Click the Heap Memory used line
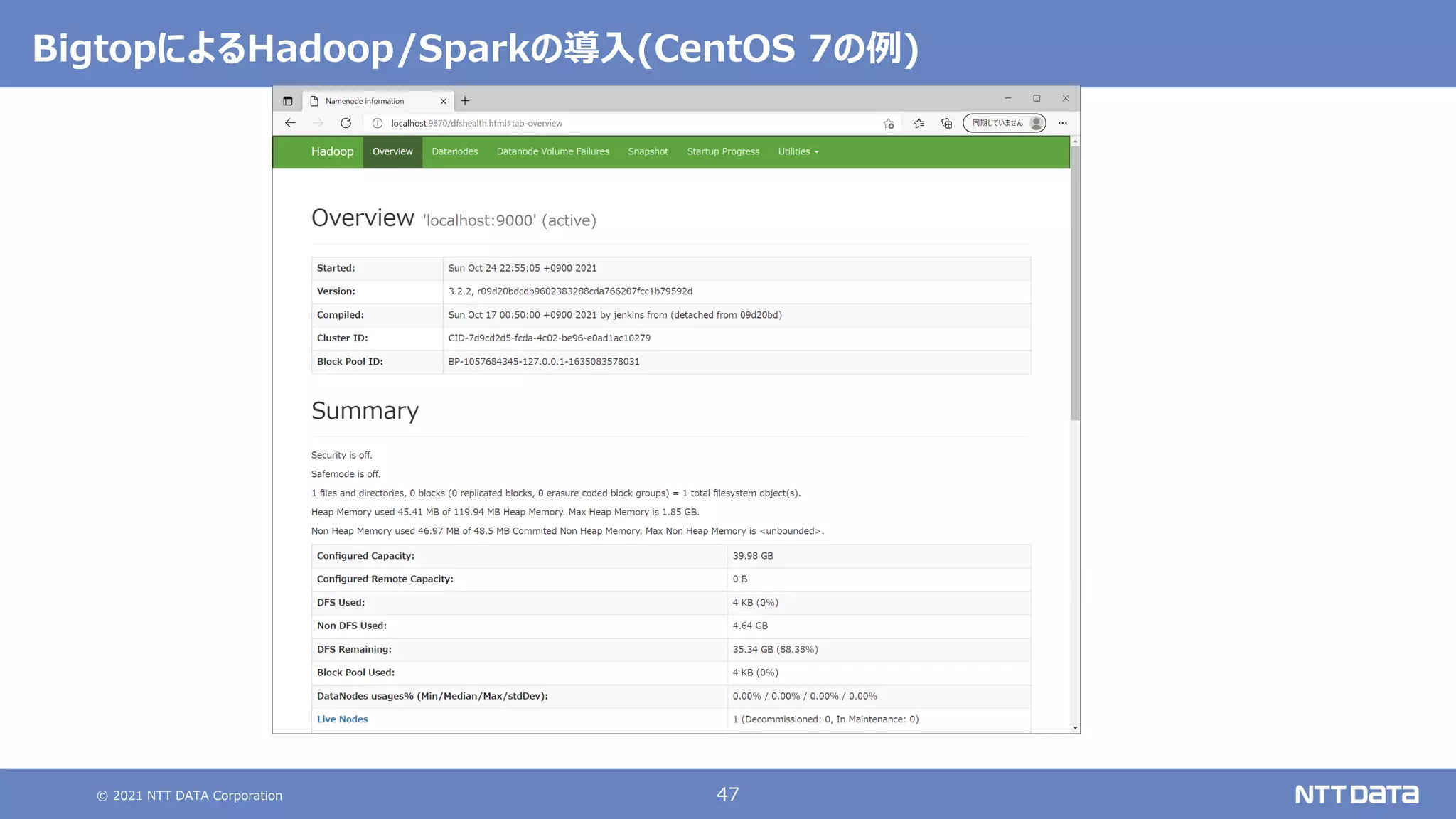Image resolution: width=1456 pixels, height=819 pixels. point(505,512)
